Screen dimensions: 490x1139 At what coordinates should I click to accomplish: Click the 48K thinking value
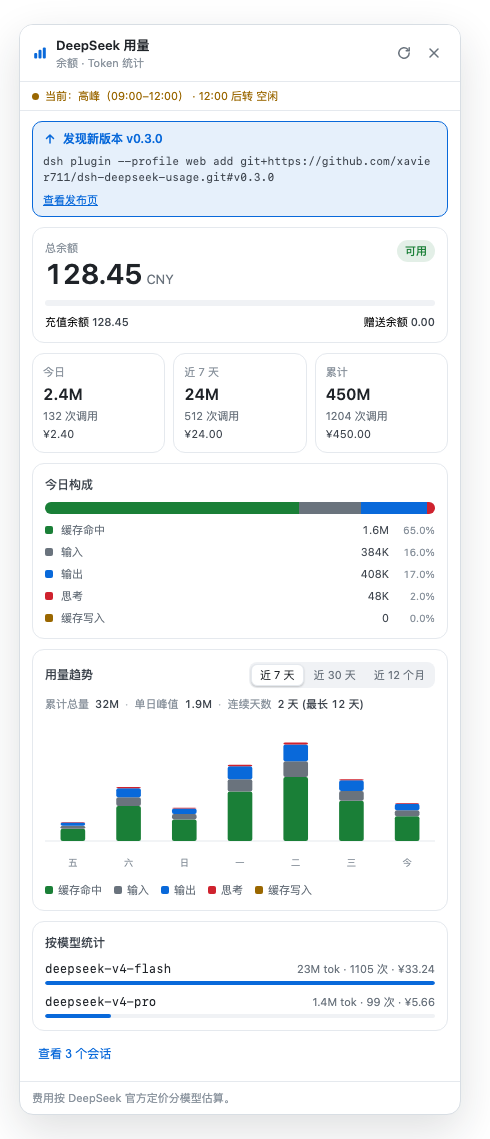point(378,596)
